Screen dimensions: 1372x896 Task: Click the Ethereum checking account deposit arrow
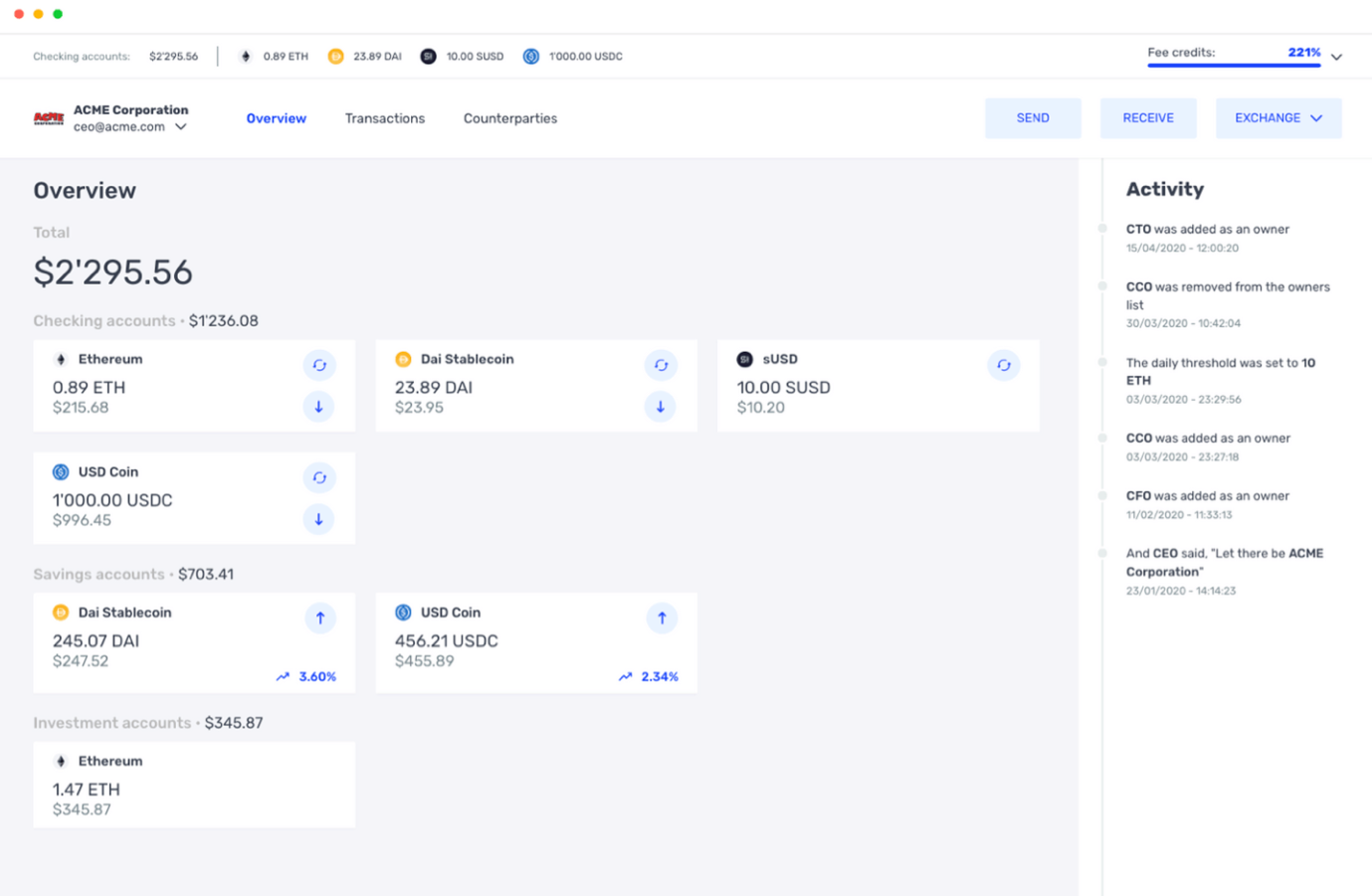point(318,407)
